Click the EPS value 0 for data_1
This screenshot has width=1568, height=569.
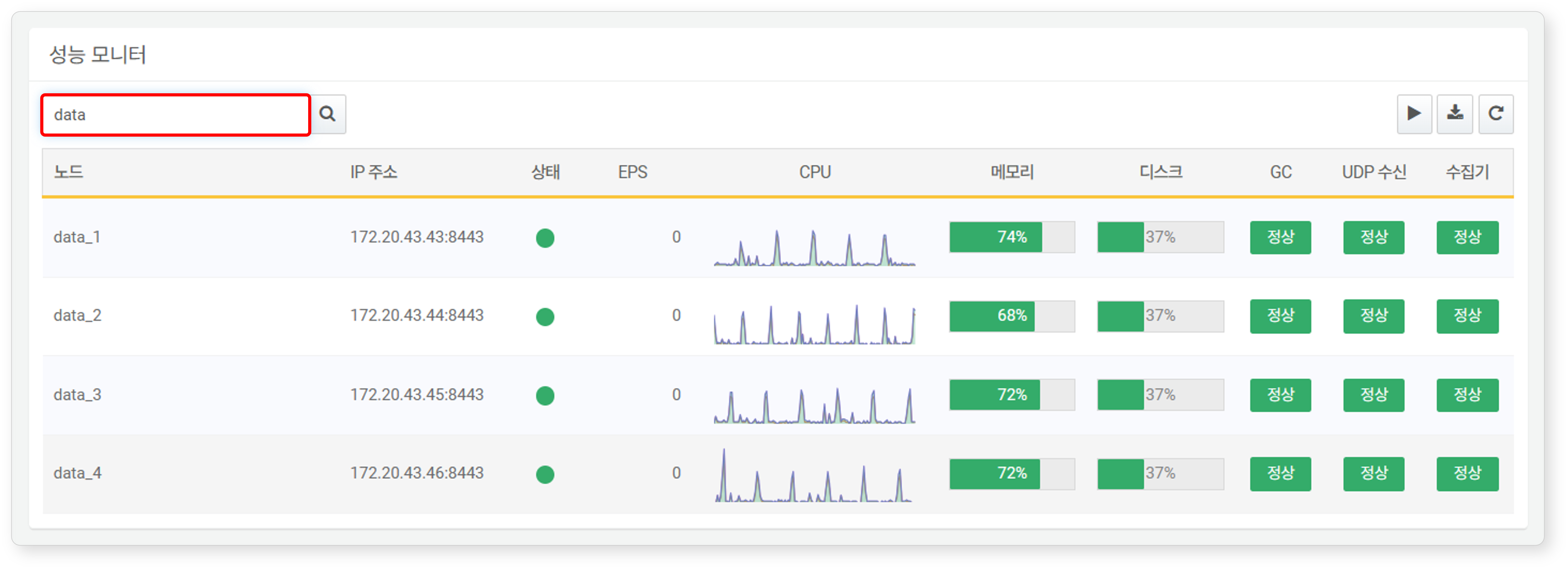click(x=676, y=237)
